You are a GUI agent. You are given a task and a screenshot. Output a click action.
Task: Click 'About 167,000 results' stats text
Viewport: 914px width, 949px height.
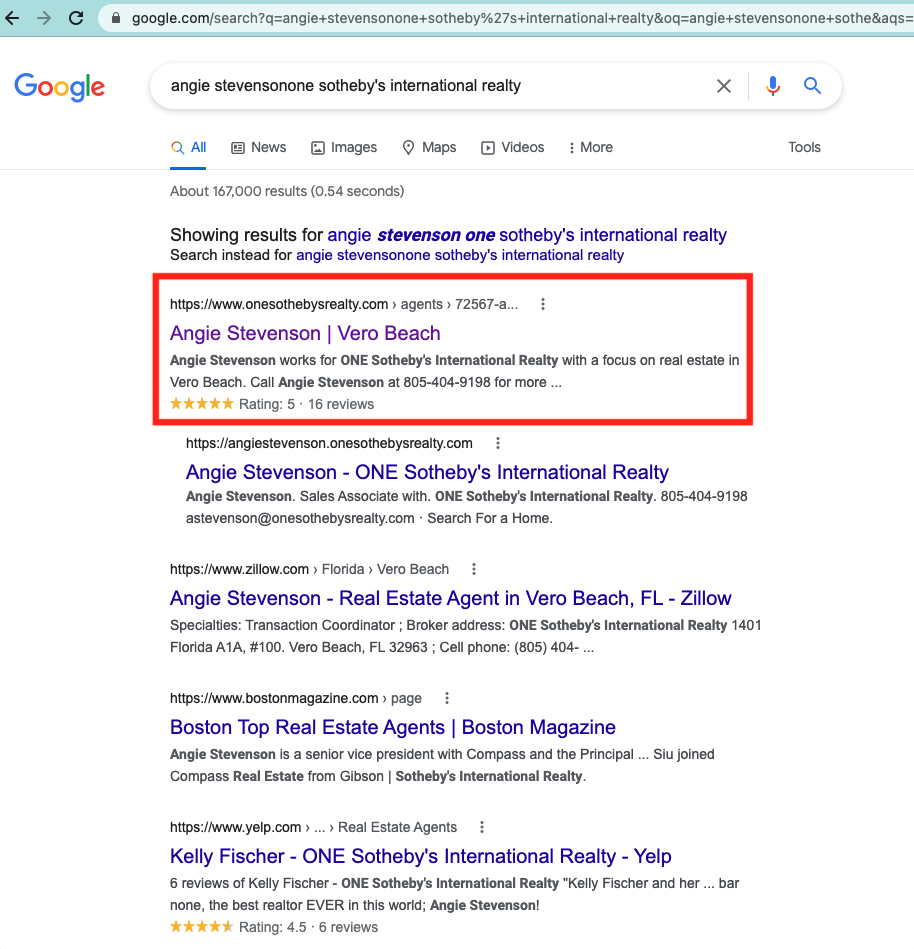click(287, 191)
